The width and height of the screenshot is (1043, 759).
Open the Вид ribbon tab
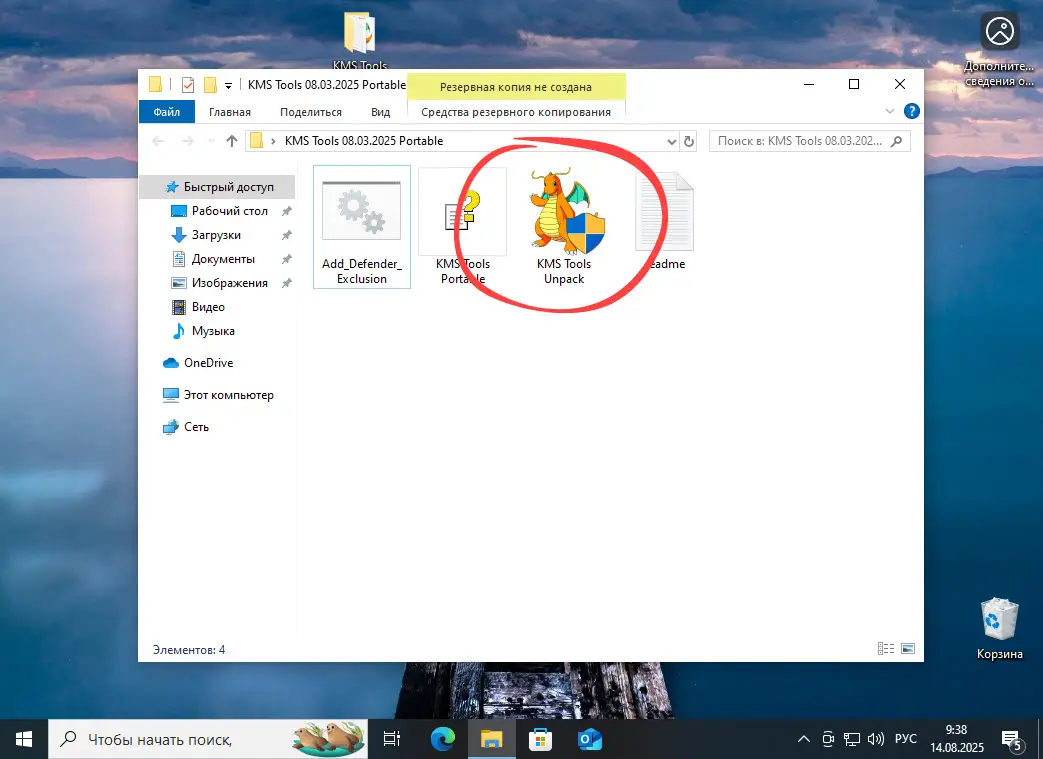pos(380,112)
